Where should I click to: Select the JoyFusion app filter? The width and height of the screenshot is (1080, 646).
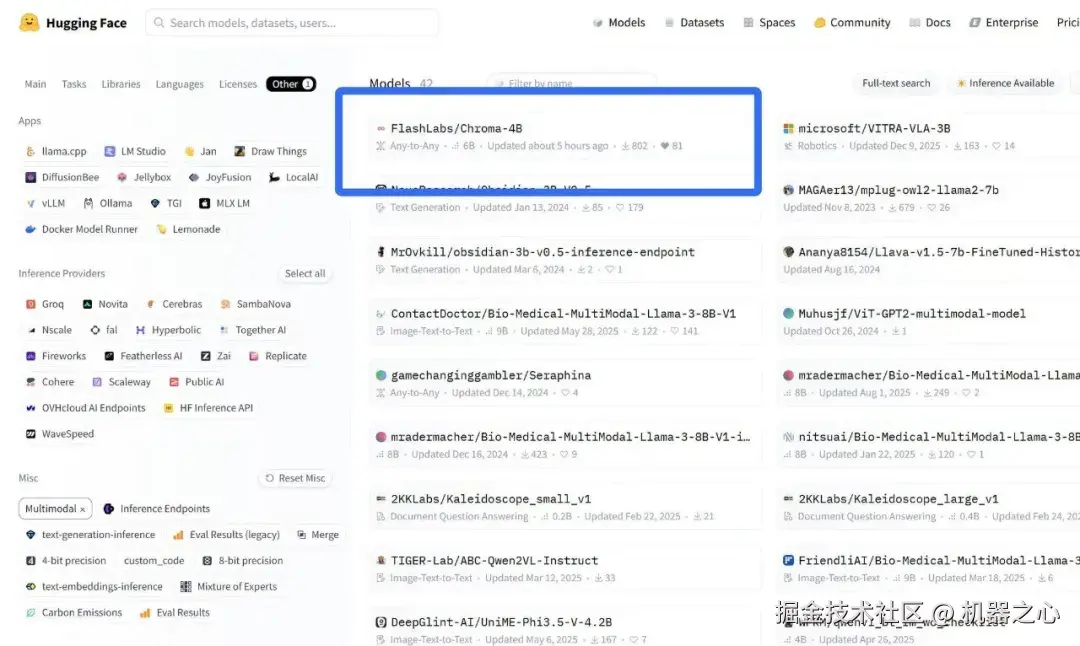click(220, 177)
